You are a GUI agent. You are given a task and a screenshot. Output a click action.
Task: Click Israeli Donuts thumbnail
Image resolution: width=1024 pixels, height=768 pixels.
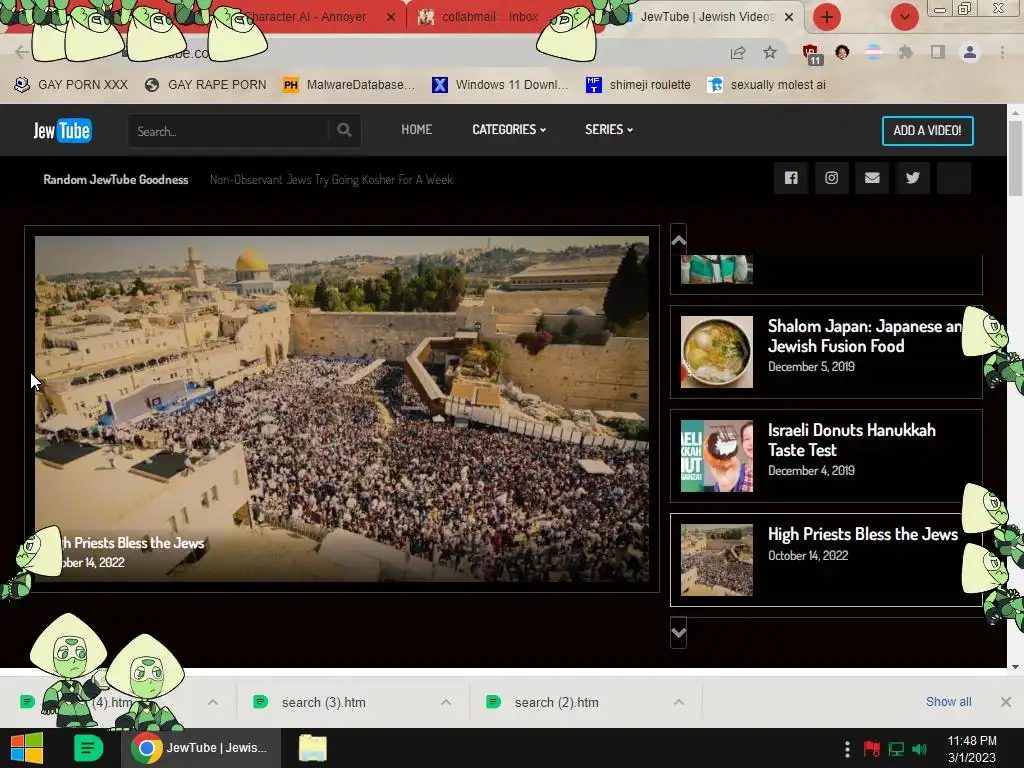[x=716, y=456]
